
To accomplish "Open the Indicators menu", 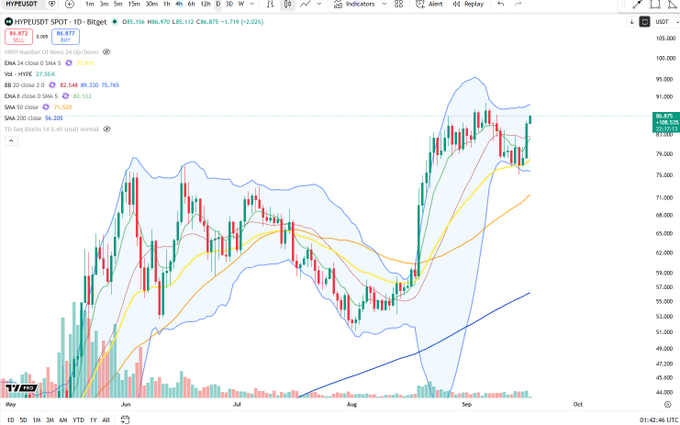I will pos(355,4).
